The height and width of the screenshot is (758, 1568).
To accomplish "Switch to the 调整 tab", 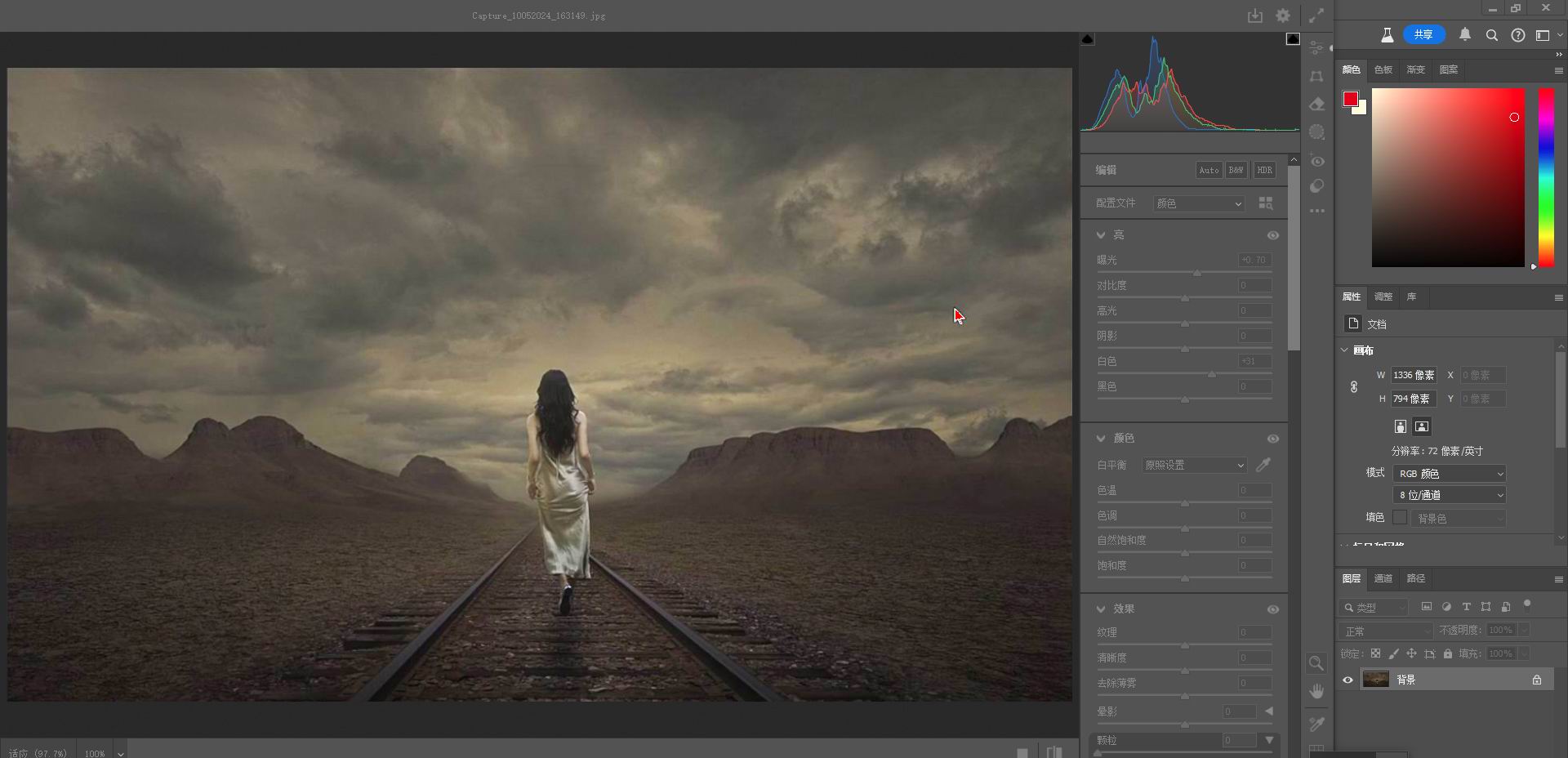I will [1383, 297].
